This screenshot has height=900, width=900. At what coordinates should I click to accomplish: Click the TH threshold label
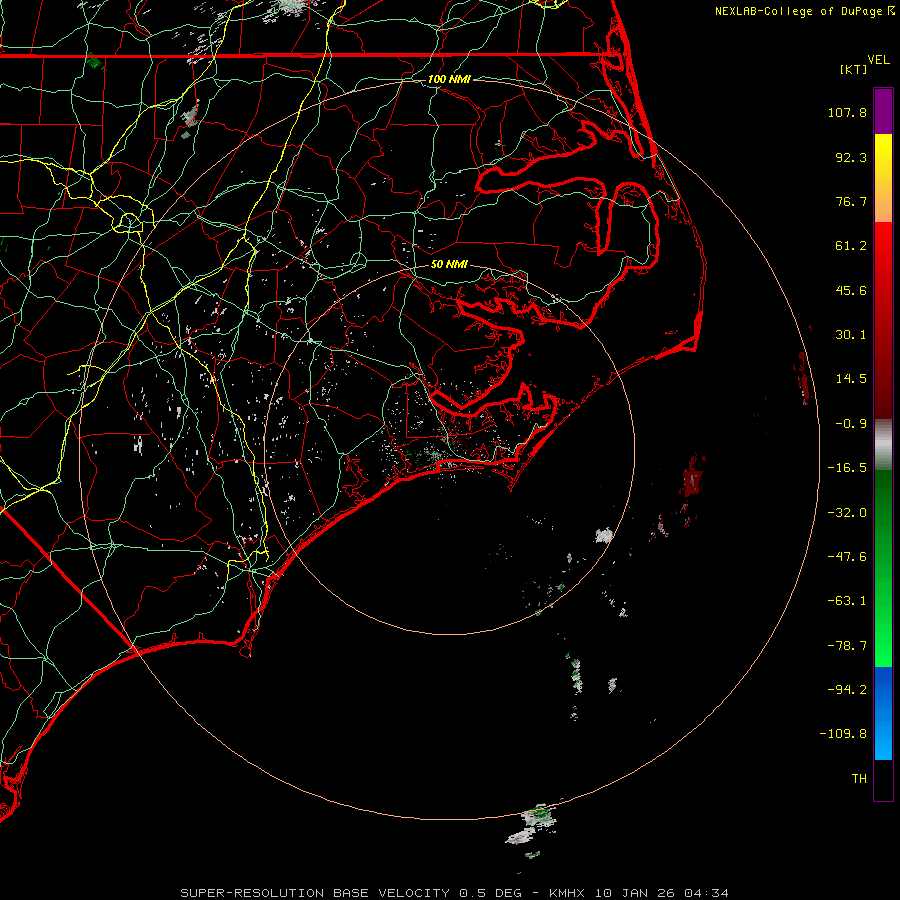tap(859, 779)
